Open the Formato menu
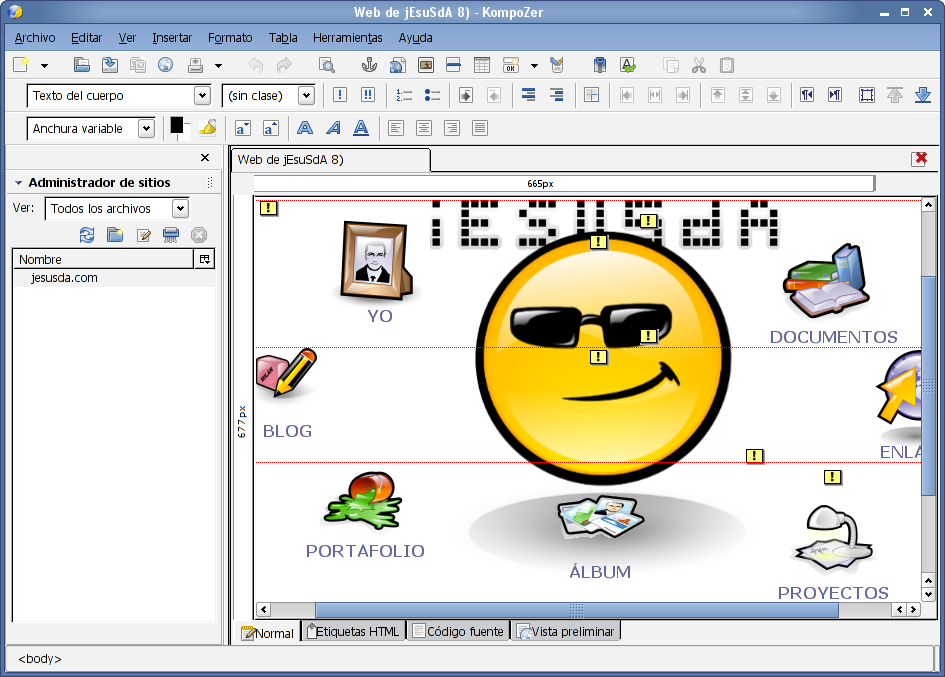This screenshot has height=677, width=945. pyautogui.click(x=230, y=37)
